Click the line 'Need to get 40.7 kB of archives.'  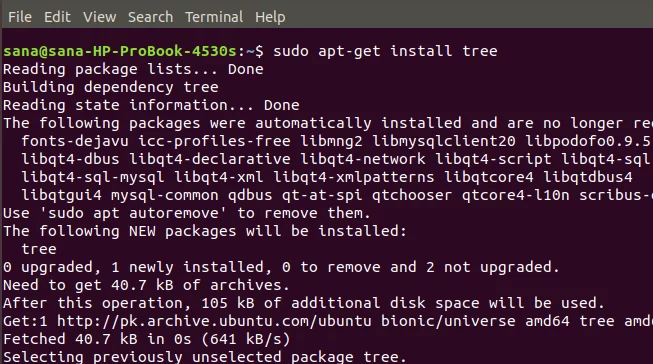147,285
